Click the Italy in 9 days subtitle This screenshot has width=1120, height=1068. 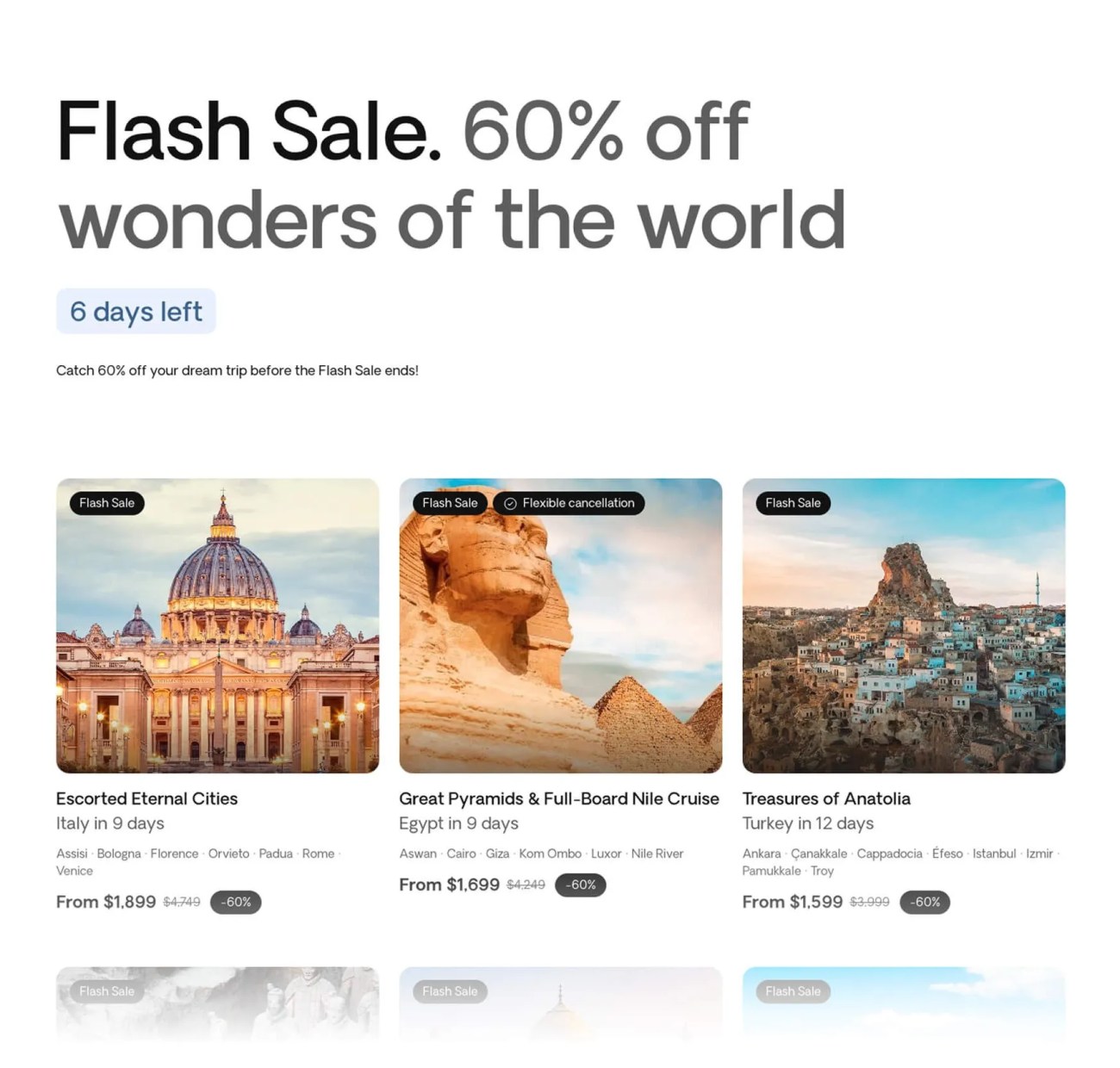[x=110, y=823]
